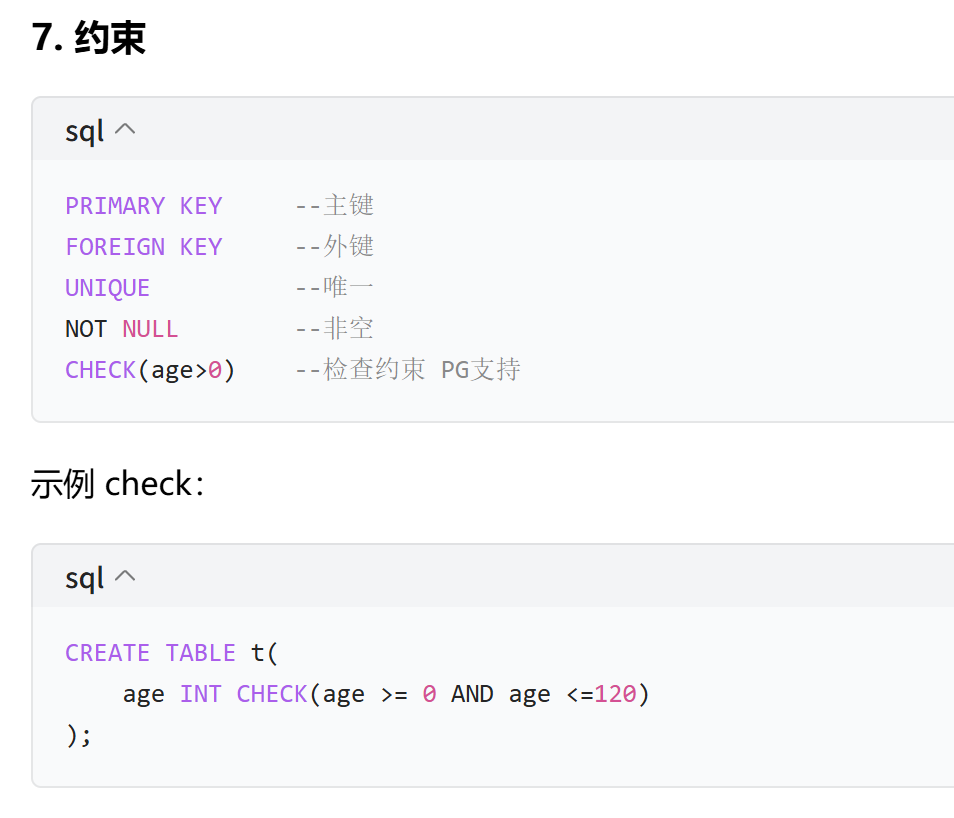Screen dimensions: 954x818
Task: Click the '--唯一' comment
Action: pyautogui.click(x=335, y=287)
